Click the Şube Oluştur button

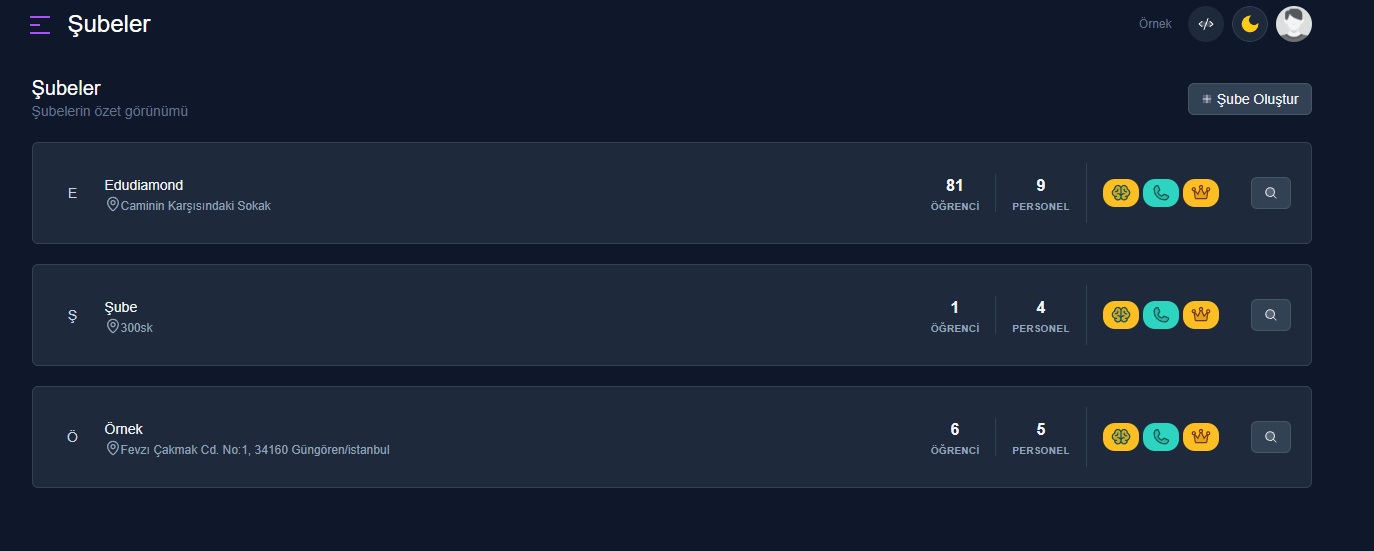pos(1250,99)
